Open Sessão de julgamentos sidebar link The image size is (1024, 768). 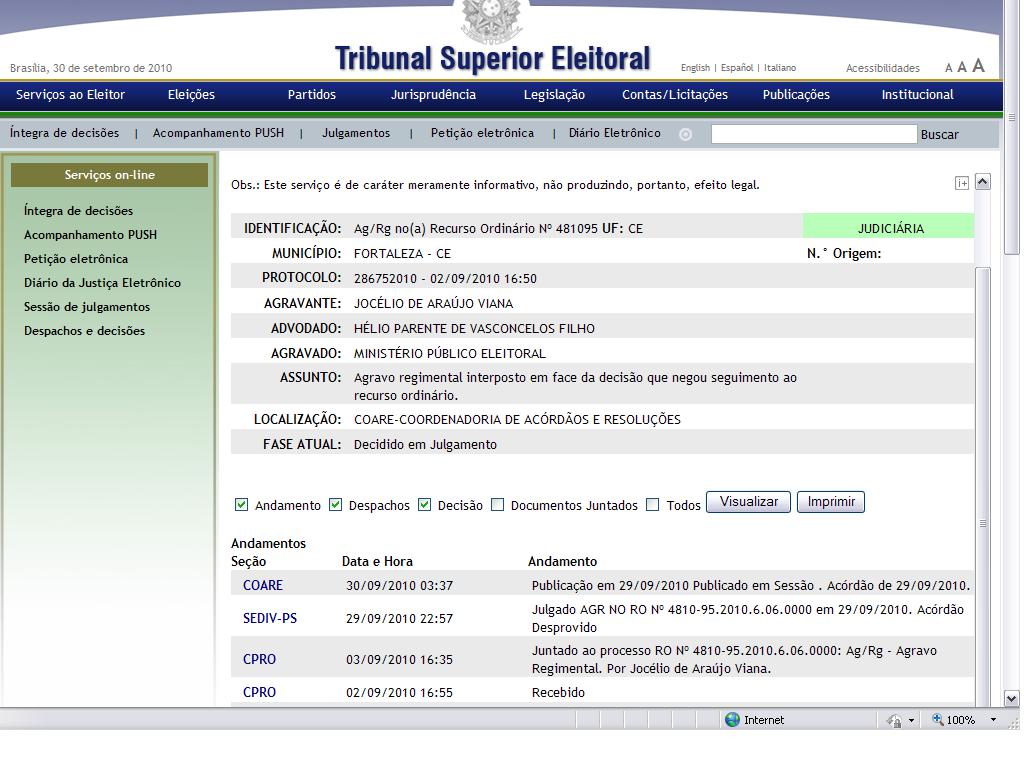[87, 307]
